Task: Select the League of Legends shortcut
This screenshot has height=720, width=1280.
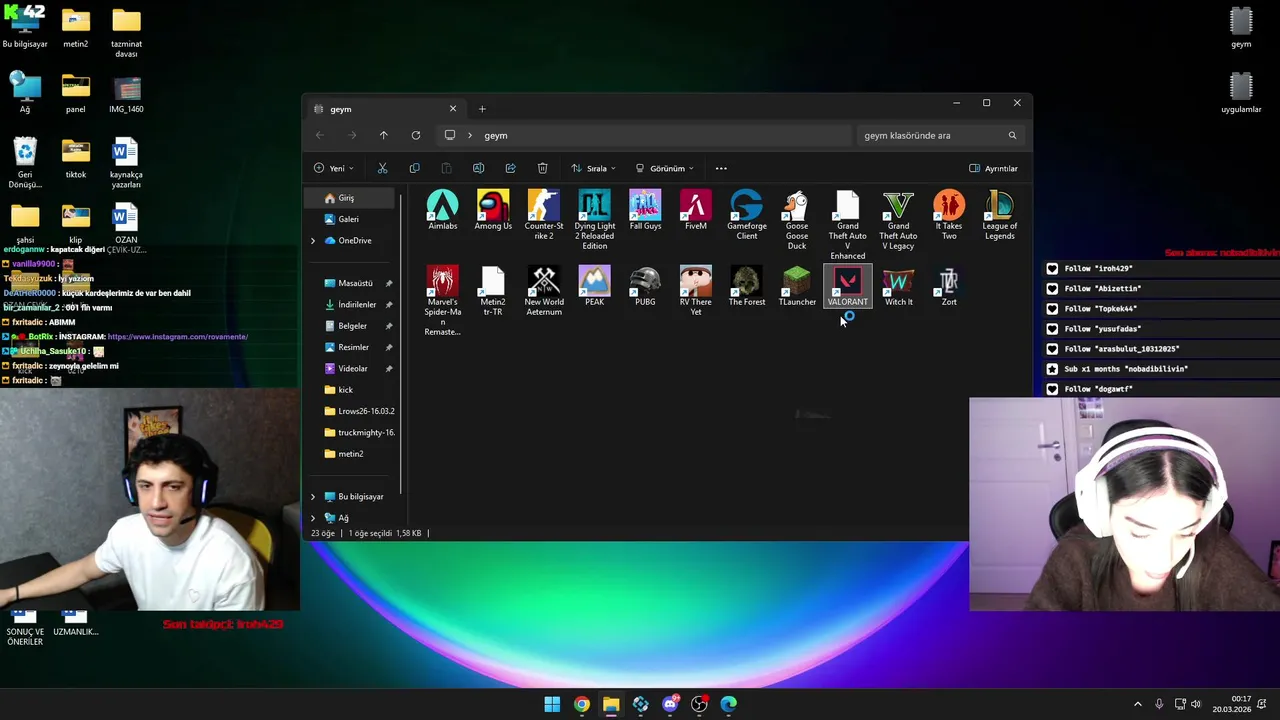Action: (x=1000, y=216)
